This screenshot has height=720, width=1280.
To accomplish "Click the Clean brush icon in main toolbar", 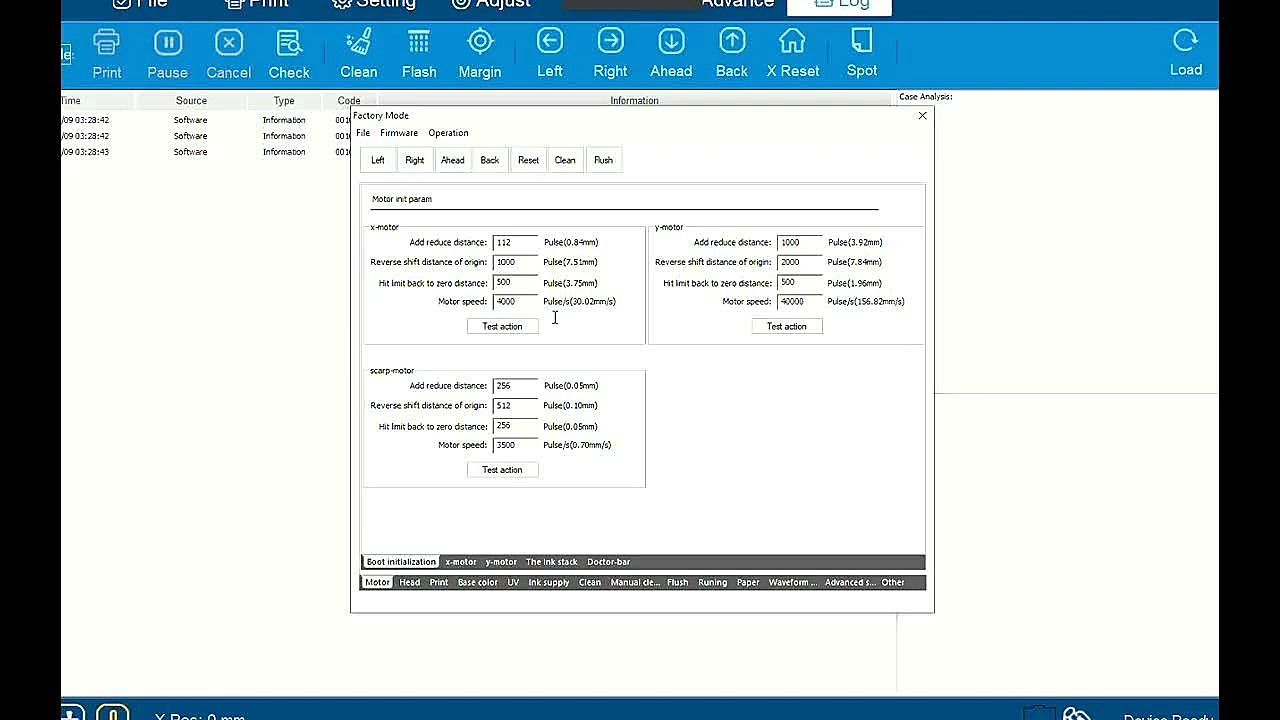I will (358, 42).
